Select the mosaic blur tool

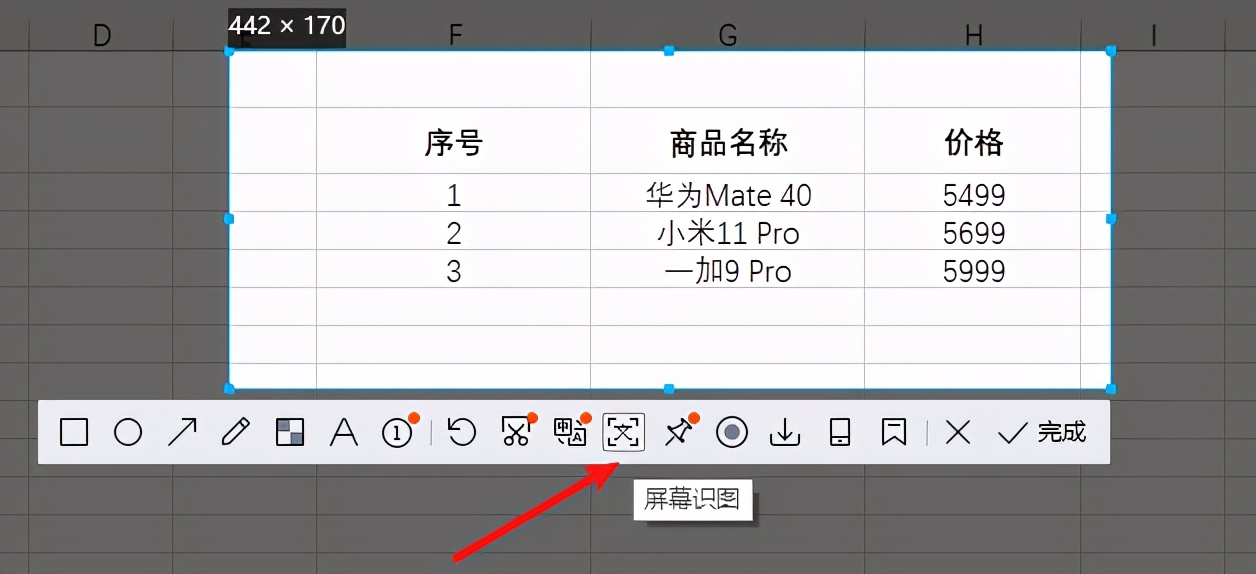tap(290, 432)
